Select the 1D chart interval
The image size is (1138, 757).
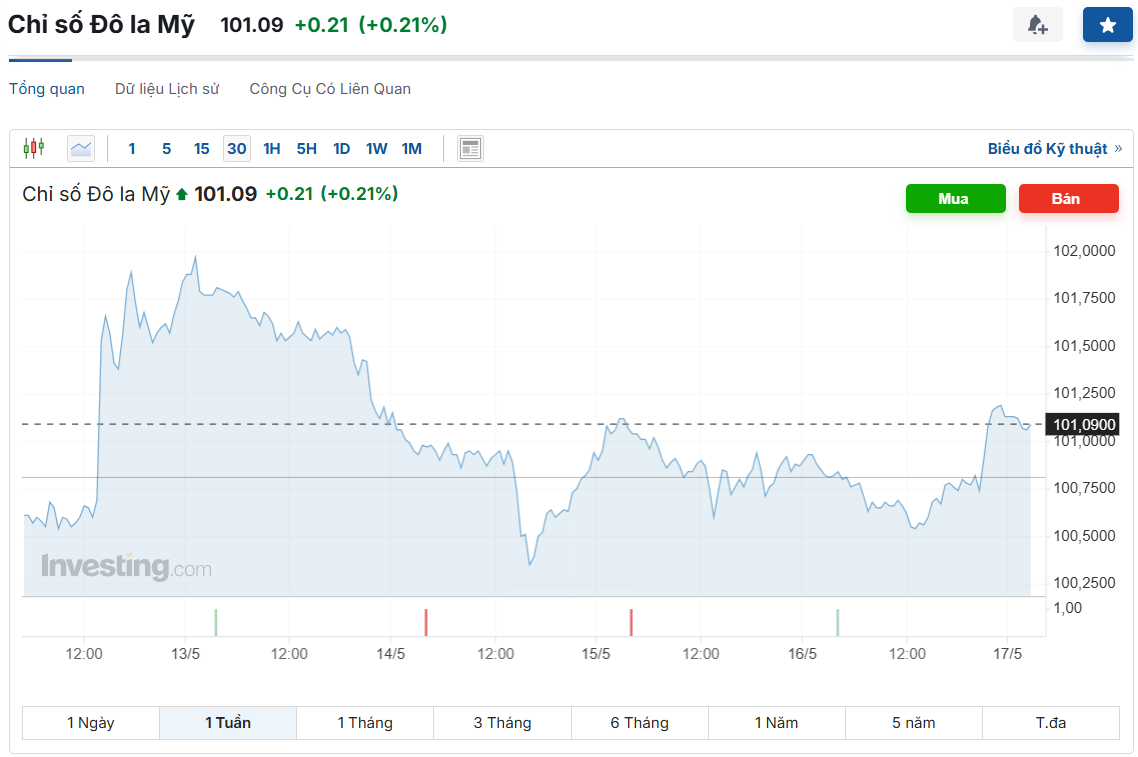341,149
